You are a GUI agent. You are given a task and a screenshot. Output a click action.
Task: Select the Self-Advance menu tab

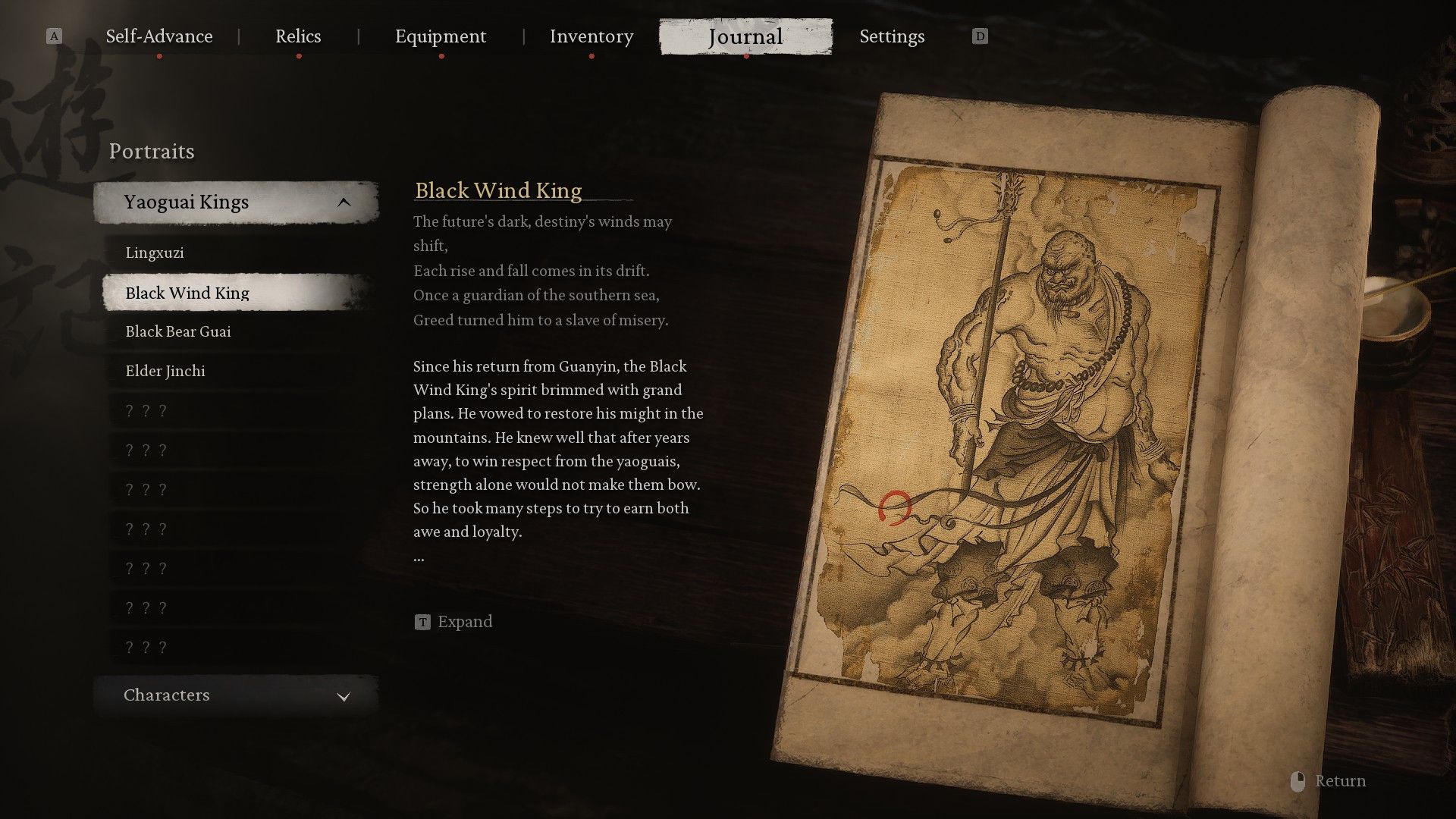[160, 36]
